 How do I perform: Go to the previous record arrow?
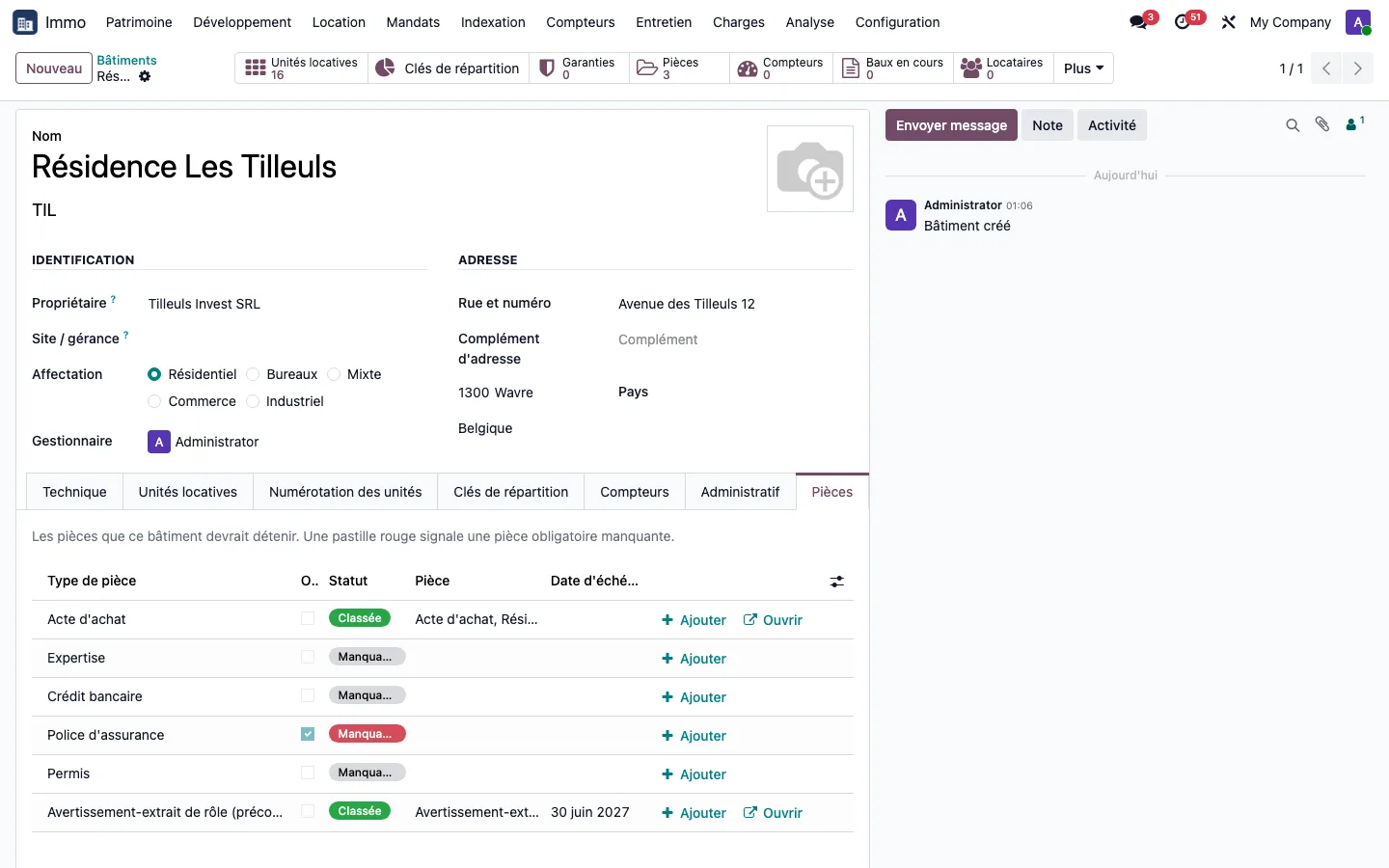tap(1326, 68)
